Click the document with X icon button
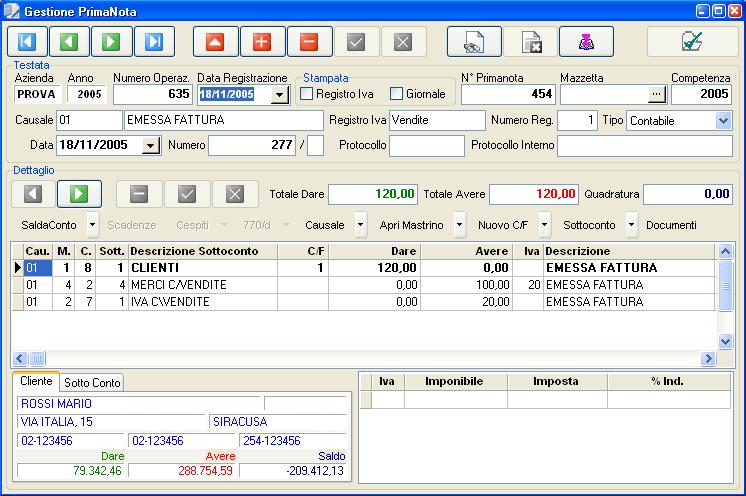 click(x=530, y=42)
